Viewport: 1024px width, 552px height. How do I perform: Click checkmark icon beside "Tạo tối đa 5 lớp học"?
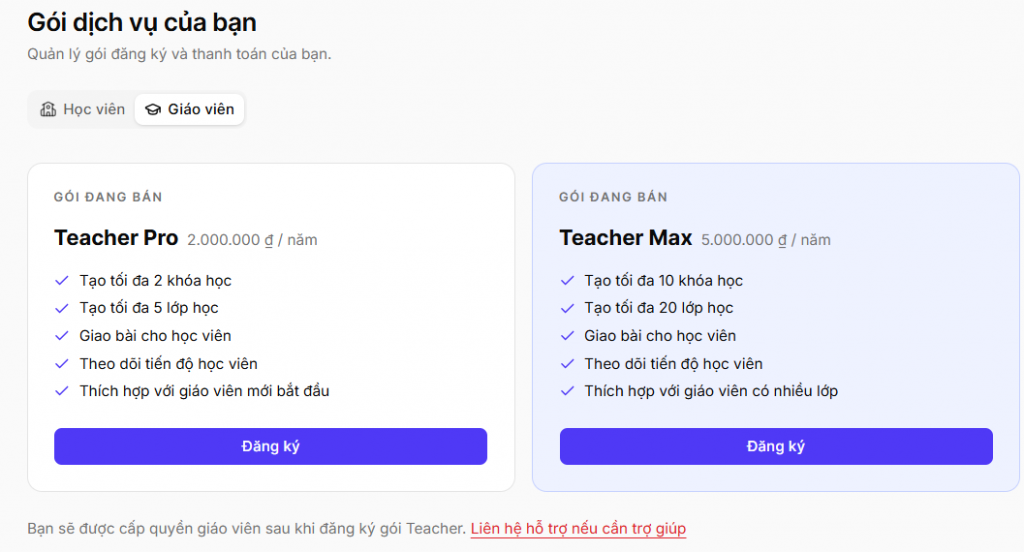(x=62, y=308)
